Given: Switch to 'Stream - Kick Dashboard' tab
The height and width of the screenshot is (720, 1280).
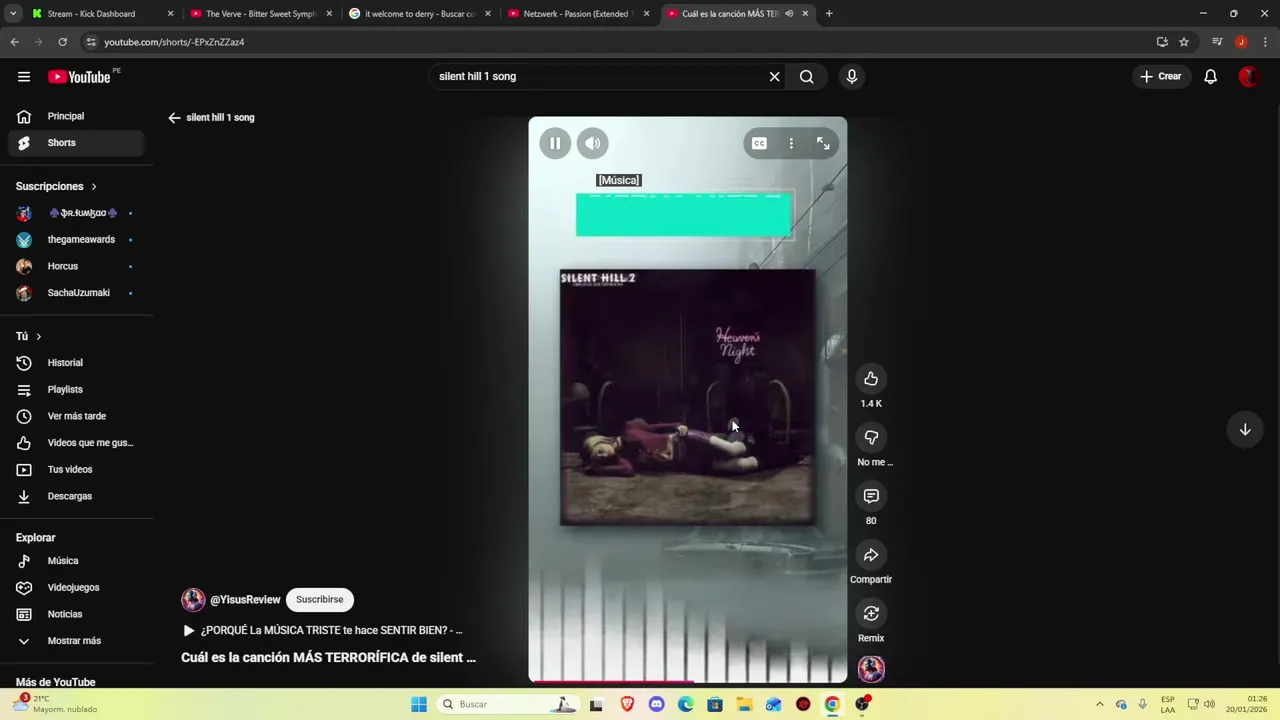Looking at the screenshot, I should pyautogui.click(x=100, y=14).
